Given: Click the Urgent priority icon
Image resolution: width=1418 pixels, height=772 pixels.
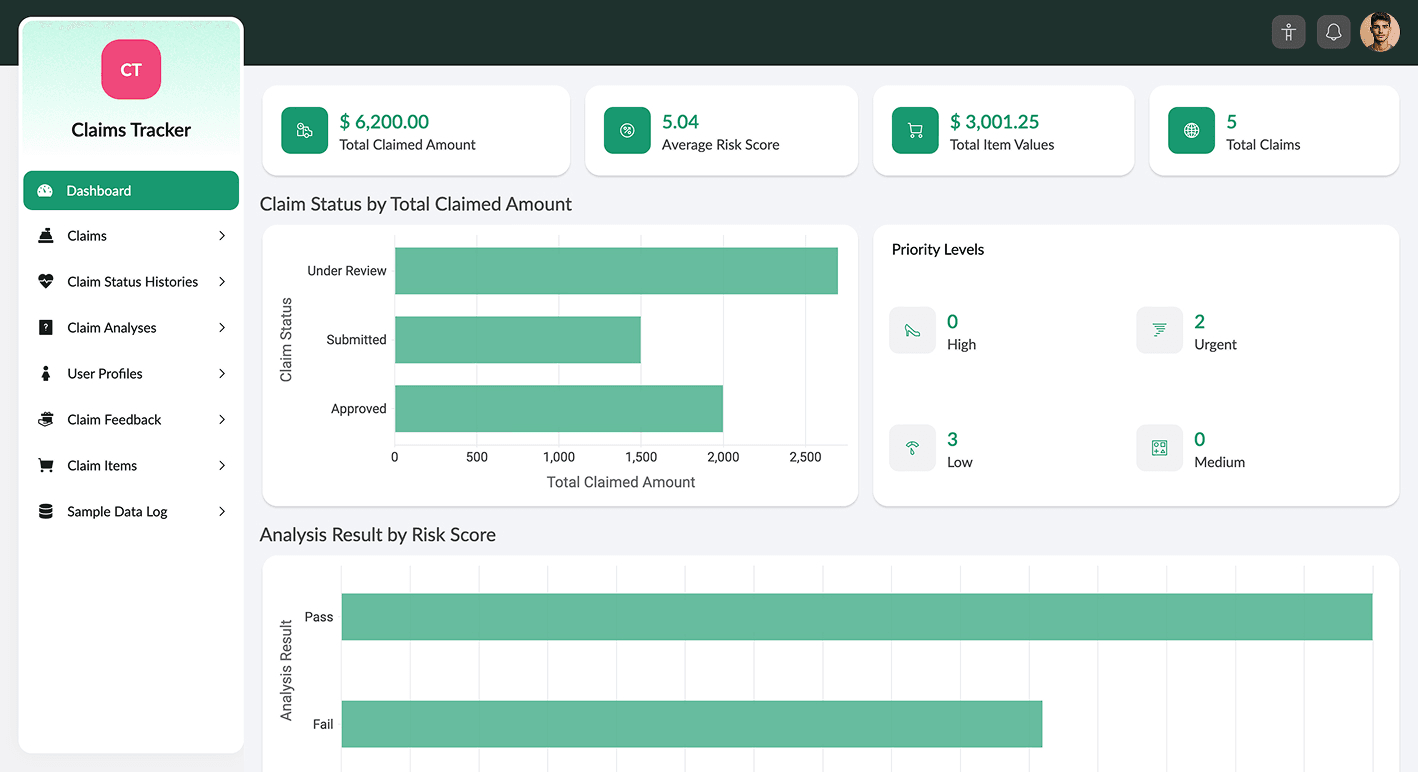Looking at the screenshot, I should (1159, 330).
